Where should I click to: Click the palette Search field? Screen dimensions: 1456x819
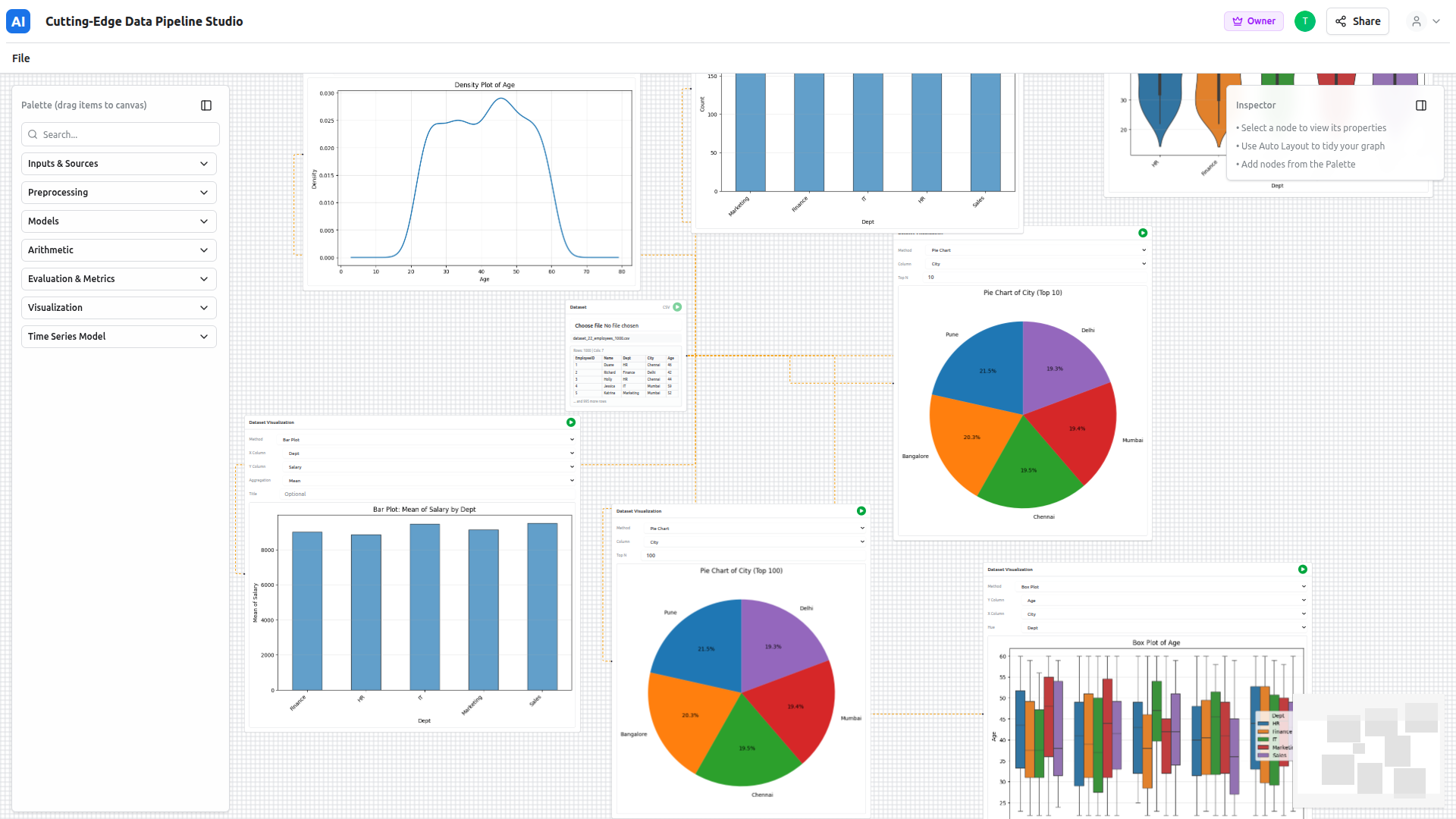(121, 135)
